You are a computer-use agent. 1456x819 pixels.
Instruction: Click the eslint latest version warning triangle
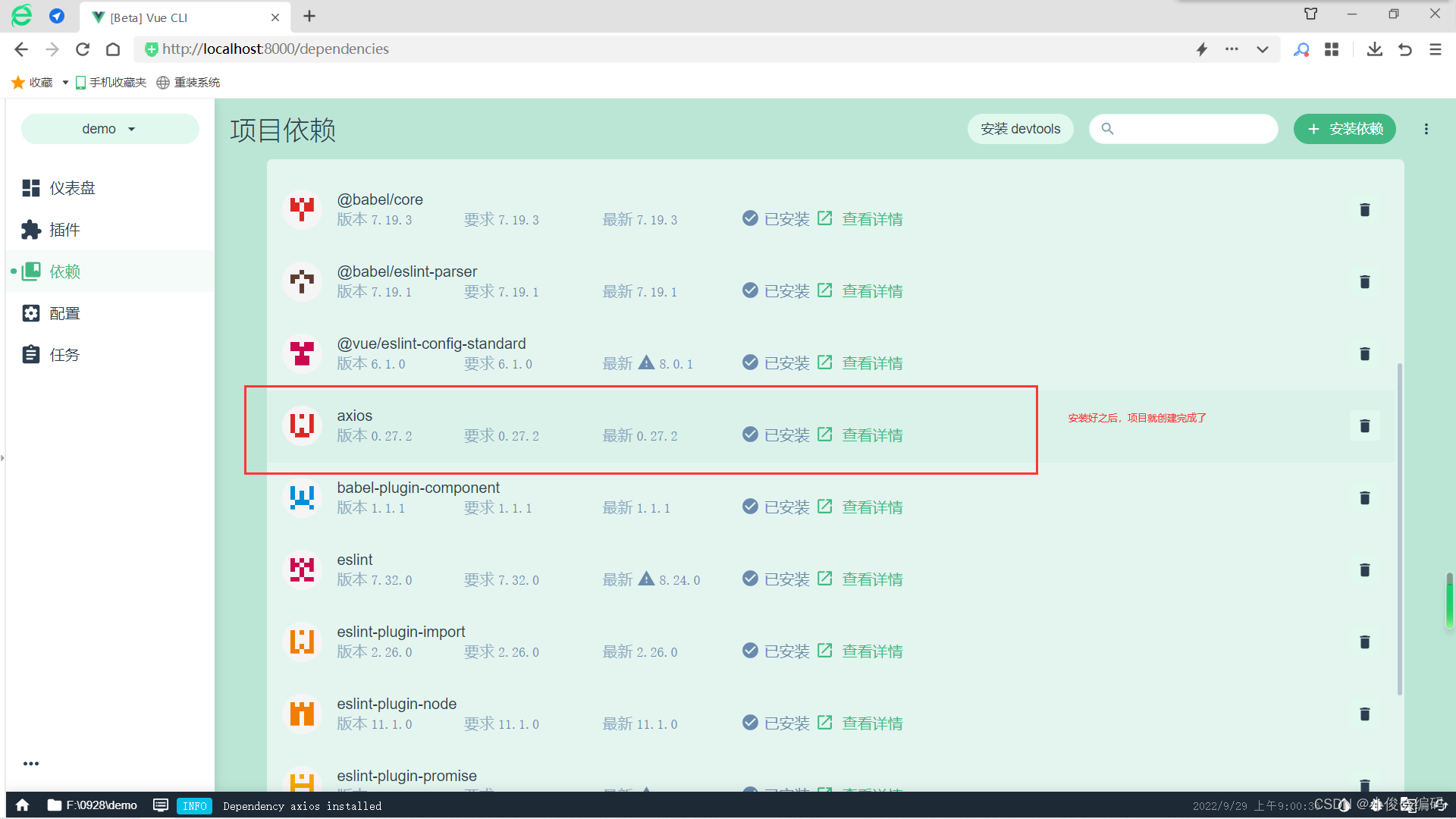coord(646,579)
